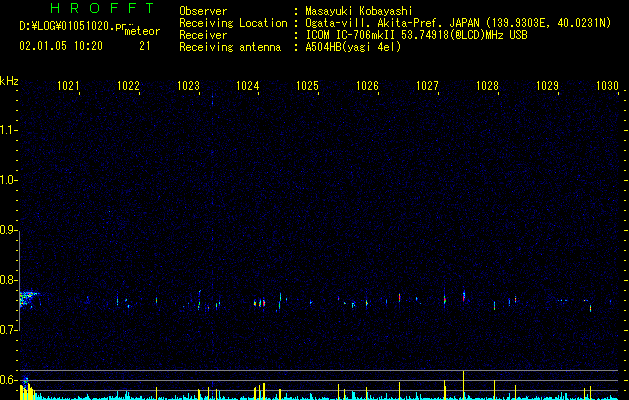Image resolution: width=629 pixels, height=400 pixels.
Task: Click the 1024 time axis marker
Action: (x=248, y=85)
